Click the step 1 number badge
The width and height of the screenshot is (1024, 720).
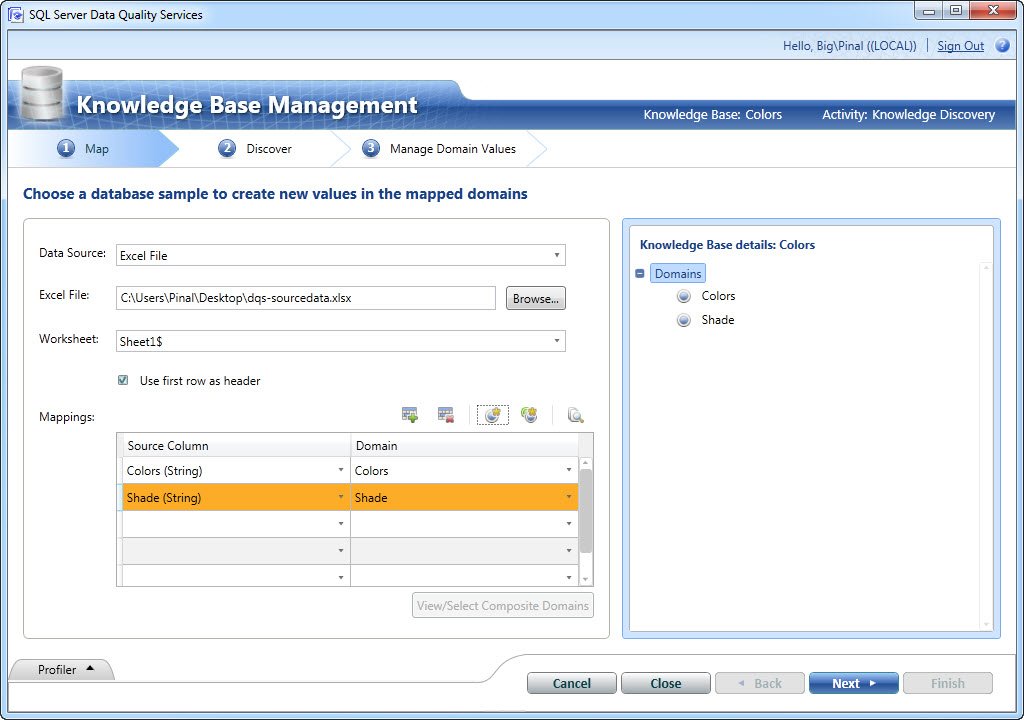pyautogui.click(x=66, y=148)
